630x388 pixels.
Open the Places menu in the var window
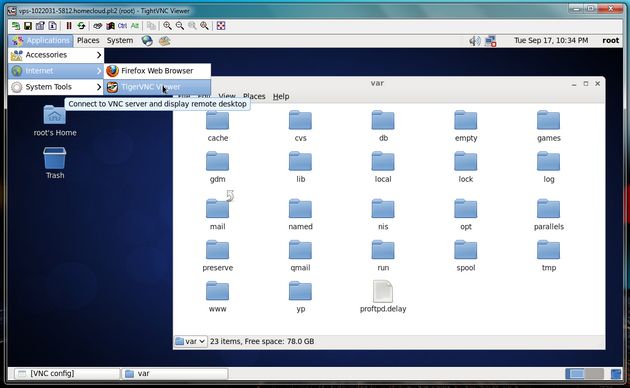254,96
